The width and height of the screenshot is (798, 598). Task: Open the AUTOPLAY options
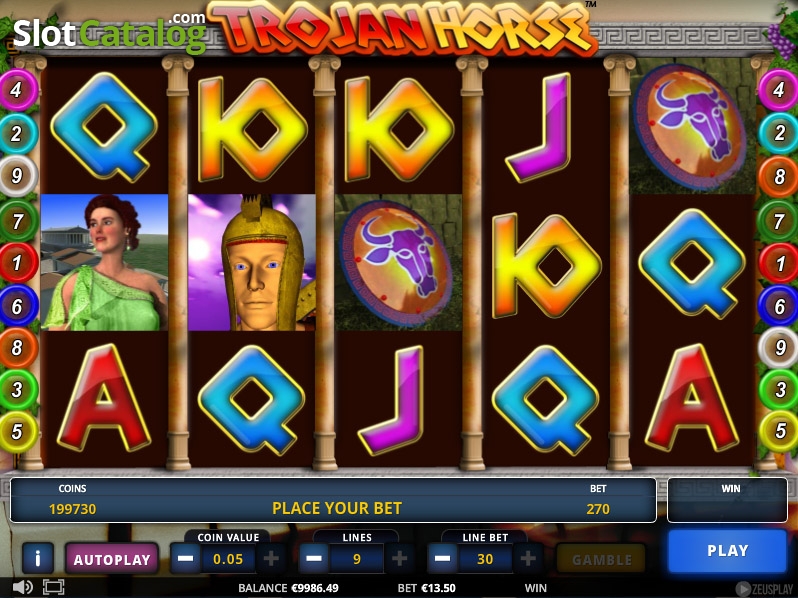112,559
